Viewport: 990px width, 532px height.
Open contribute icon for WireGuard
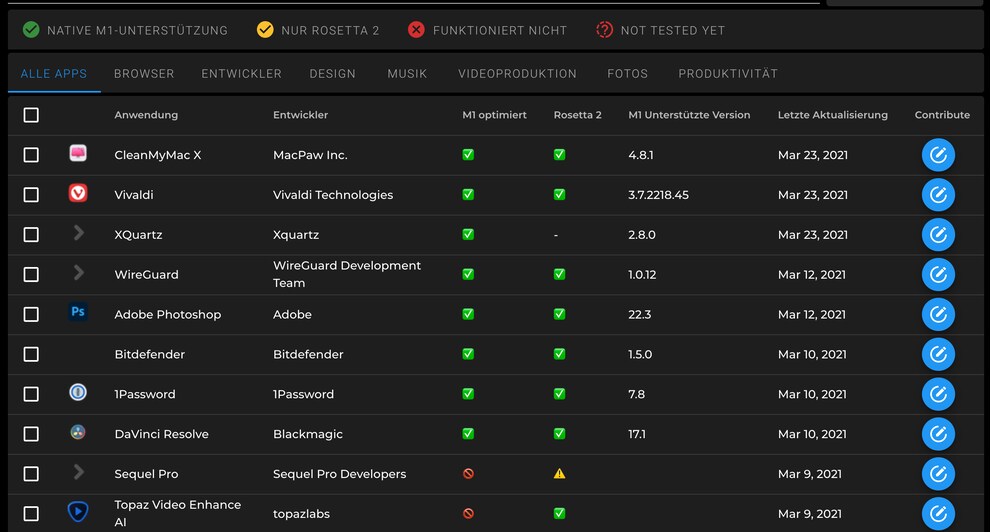point(938,275)
